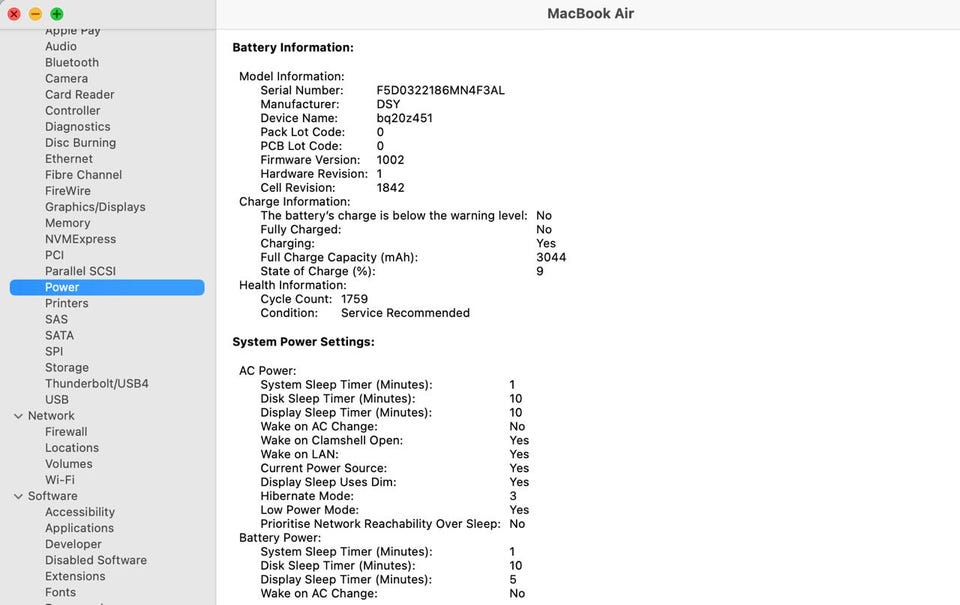The width and height of the screenshot is (960, 605).
Task: Open Volumes under Network
Action: [69, 464]
